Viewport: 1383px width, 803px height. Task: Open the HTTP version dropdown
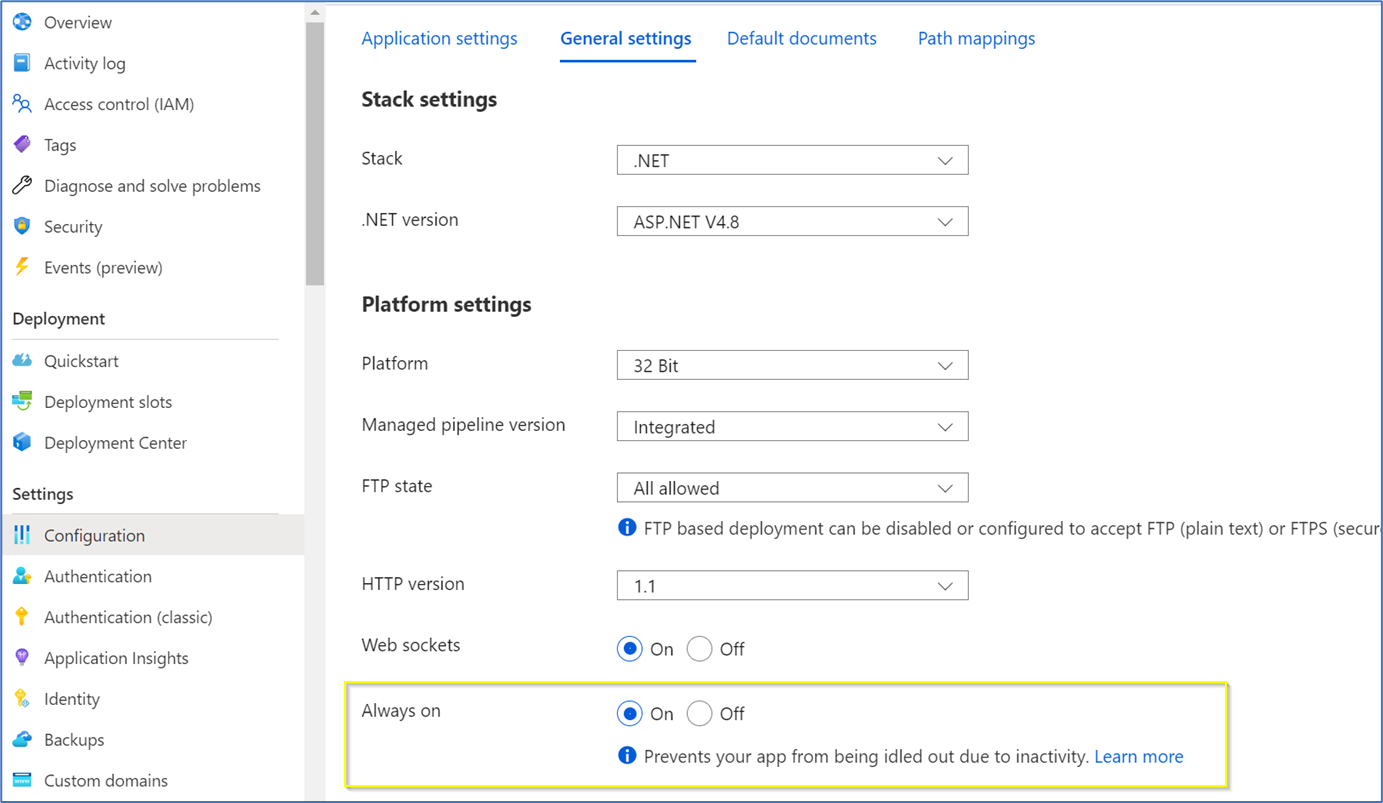(x=792, y=585)
